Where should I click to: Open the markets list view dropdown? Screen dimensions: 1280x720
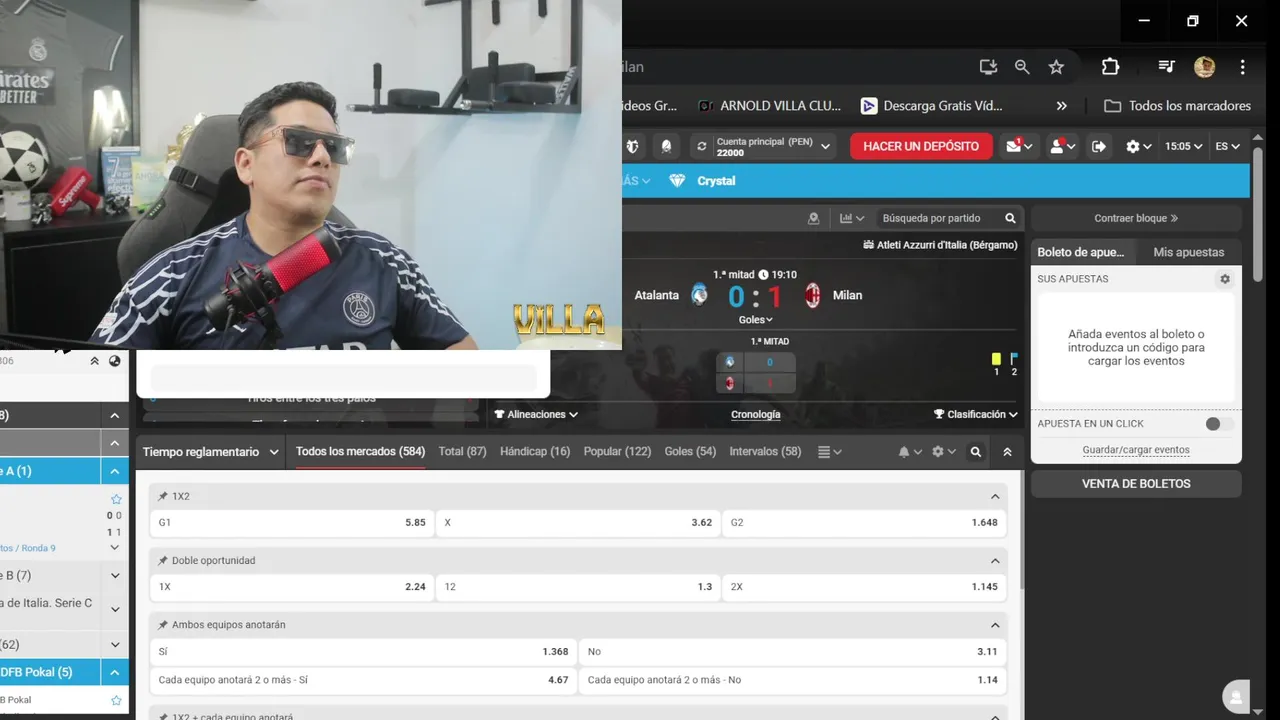[830, 452]
